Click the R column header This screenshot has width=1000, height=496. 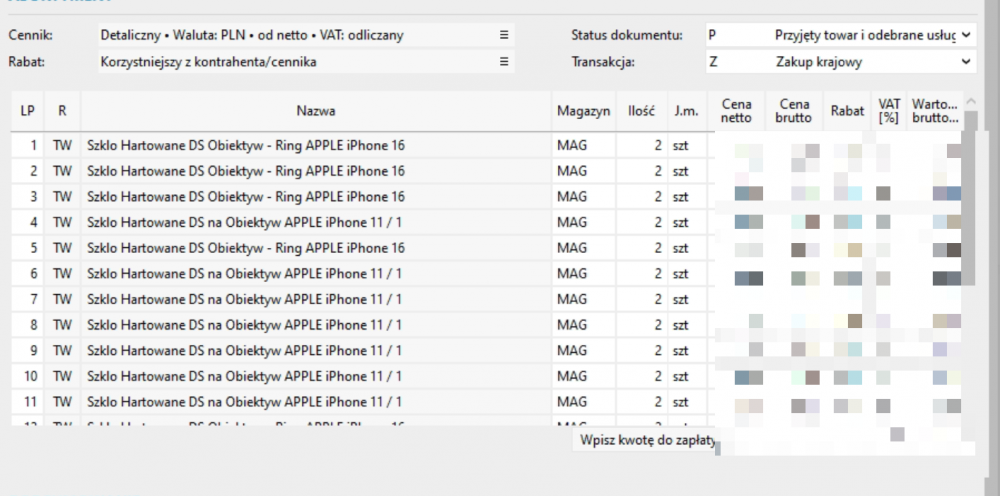pyautogui.click(x=62, y=111)
